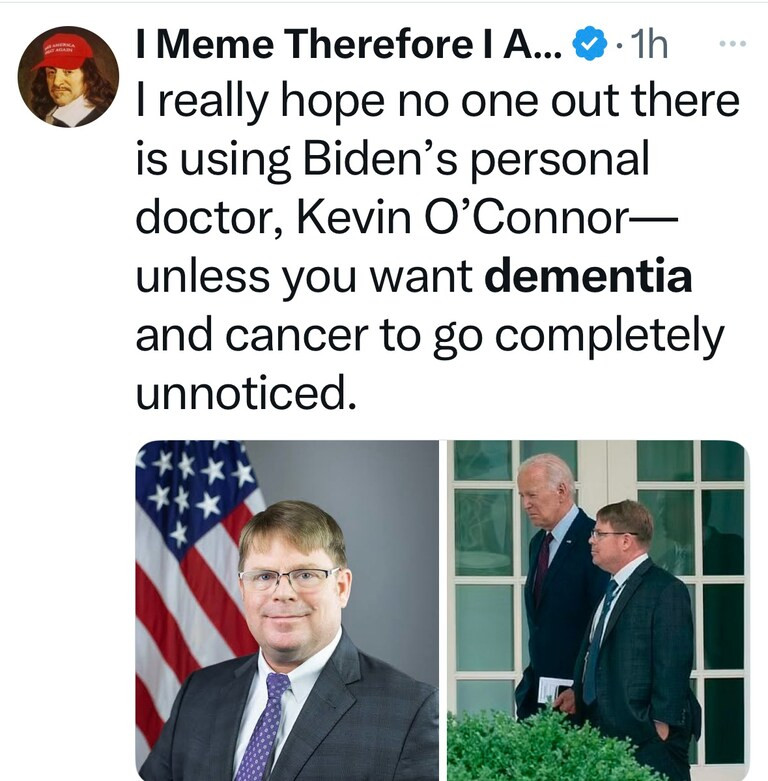Open the poster's round profile avatar
Screen dimensions: 768x781
pos(68,77)
